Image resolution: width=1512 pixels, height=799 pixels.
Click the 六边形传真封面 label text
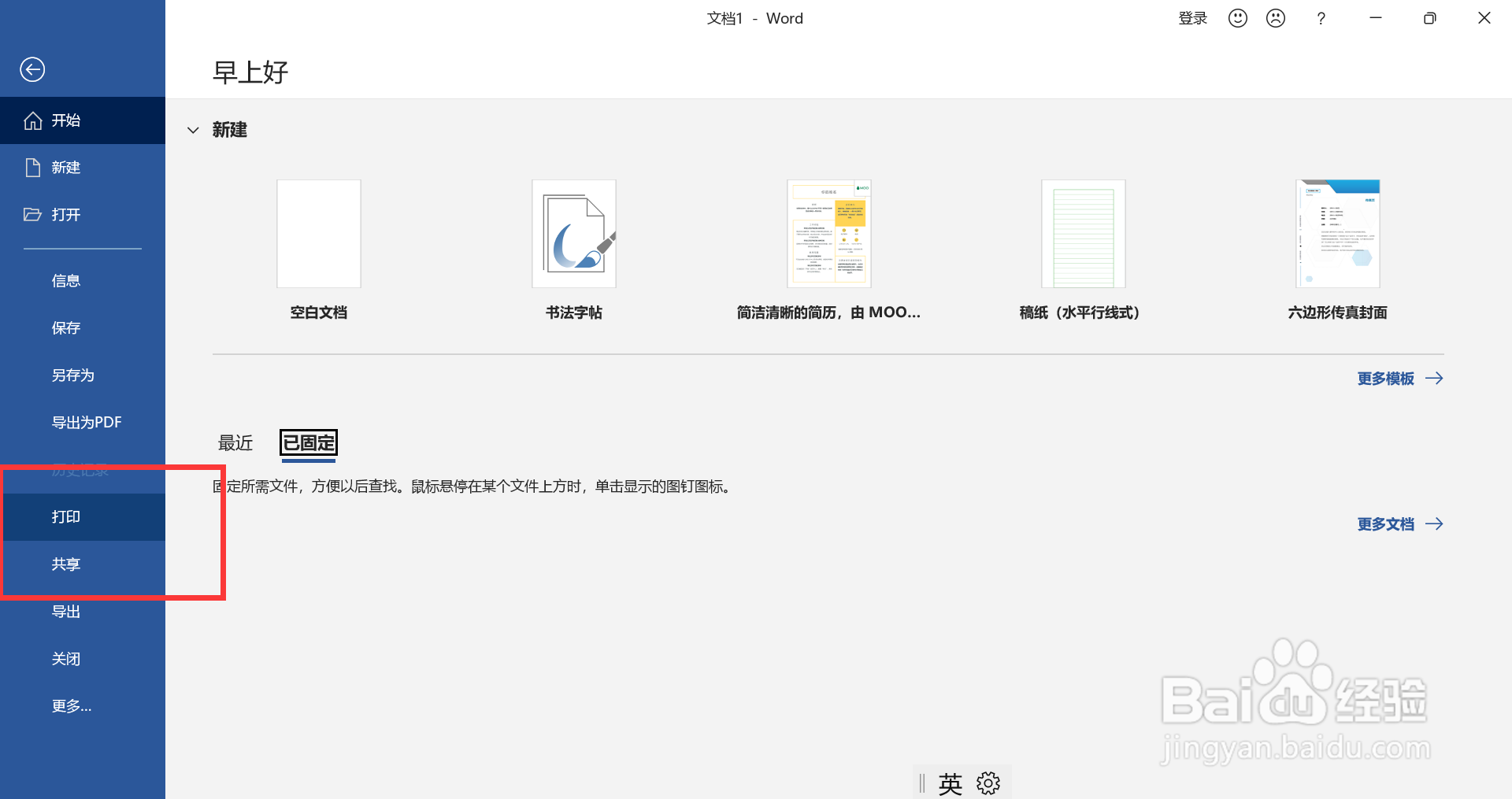click(x=1338, y=313)
